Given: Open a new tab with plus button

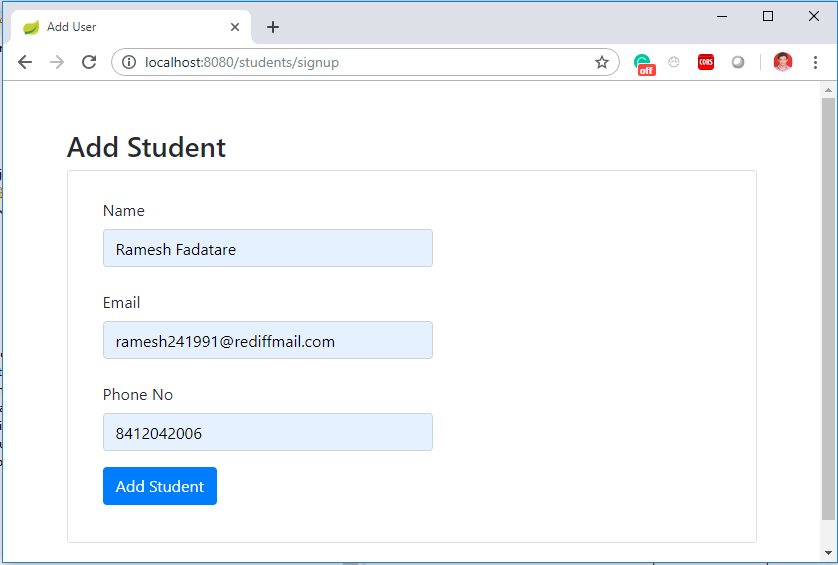Looking at the screenshot, I should coord(273,27).
